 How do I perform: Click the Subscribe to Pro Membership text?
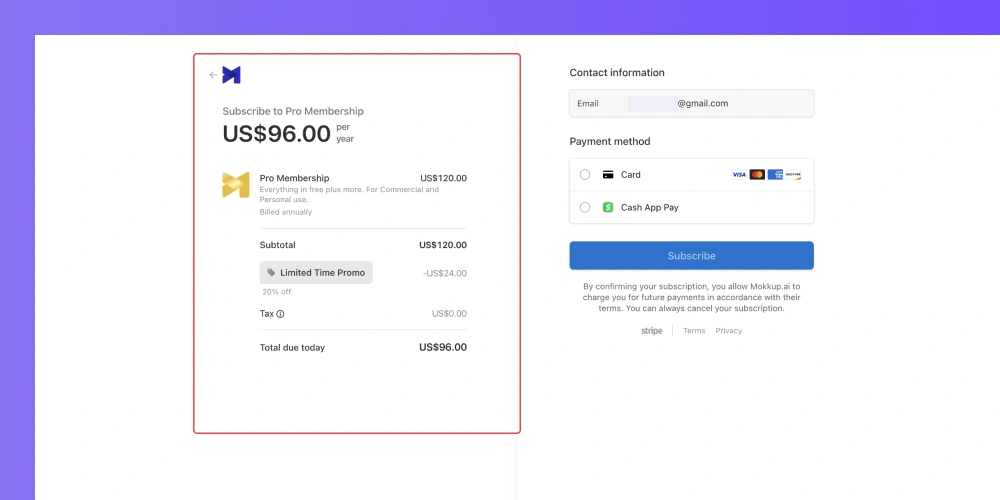point(293,111)
